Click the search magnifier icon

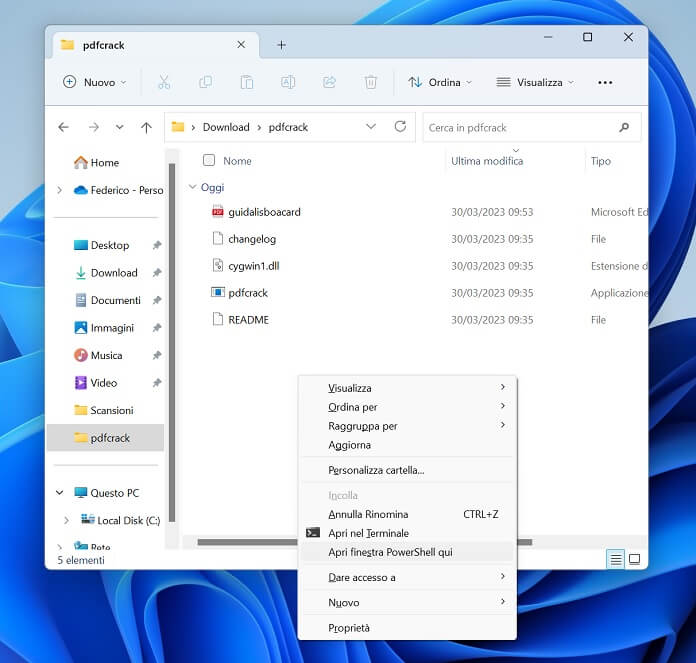[x=624, y=128]
